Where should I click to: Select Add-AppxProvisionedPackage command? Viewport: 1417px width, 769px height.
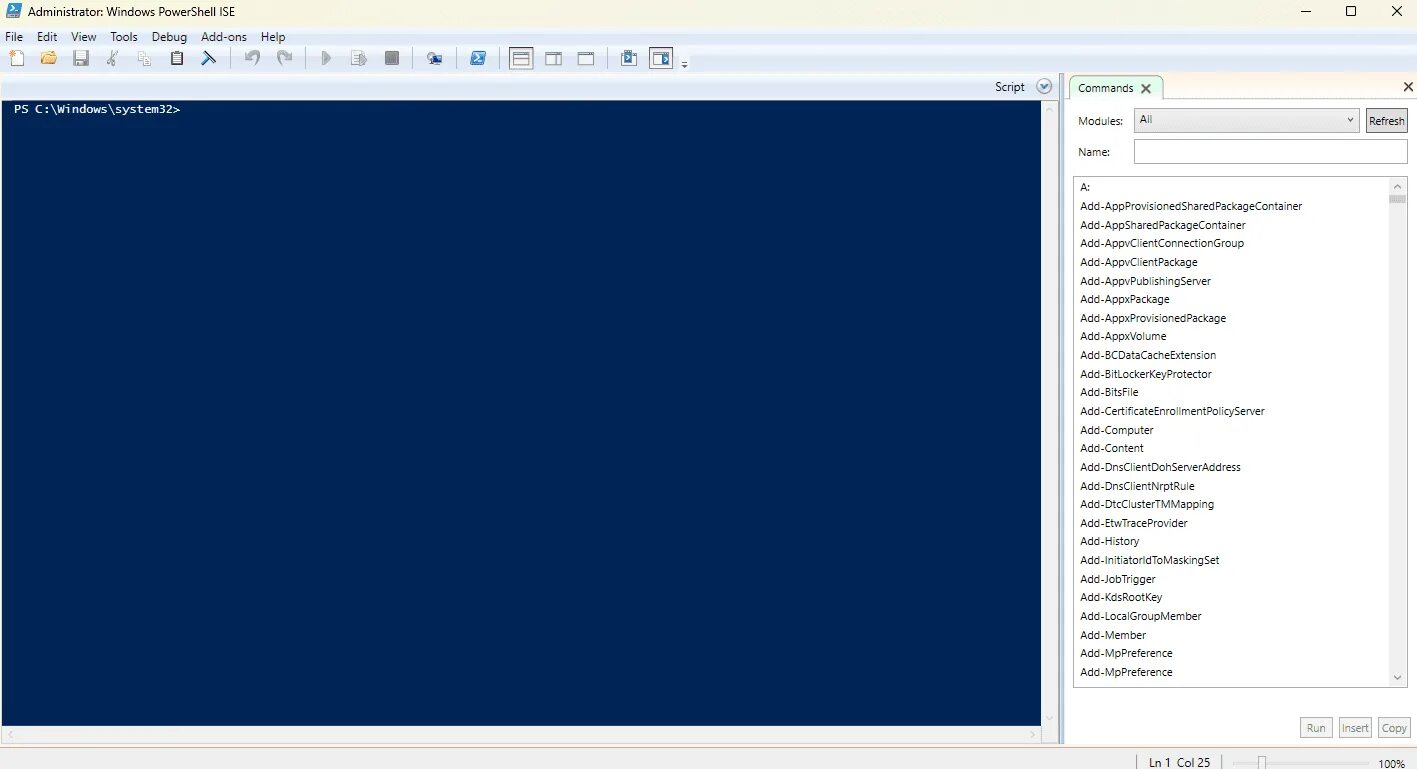1152,318
